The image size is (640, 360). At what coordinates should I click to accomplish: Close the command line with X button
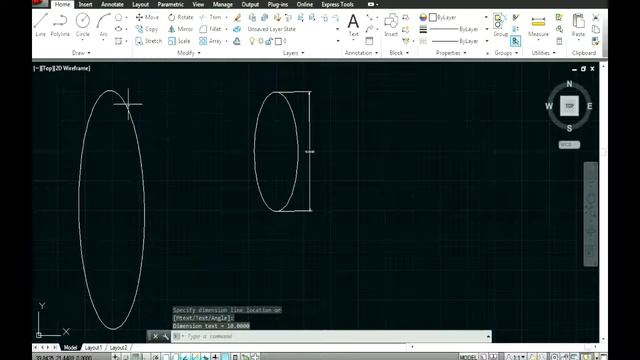click(x=155, y=336)
